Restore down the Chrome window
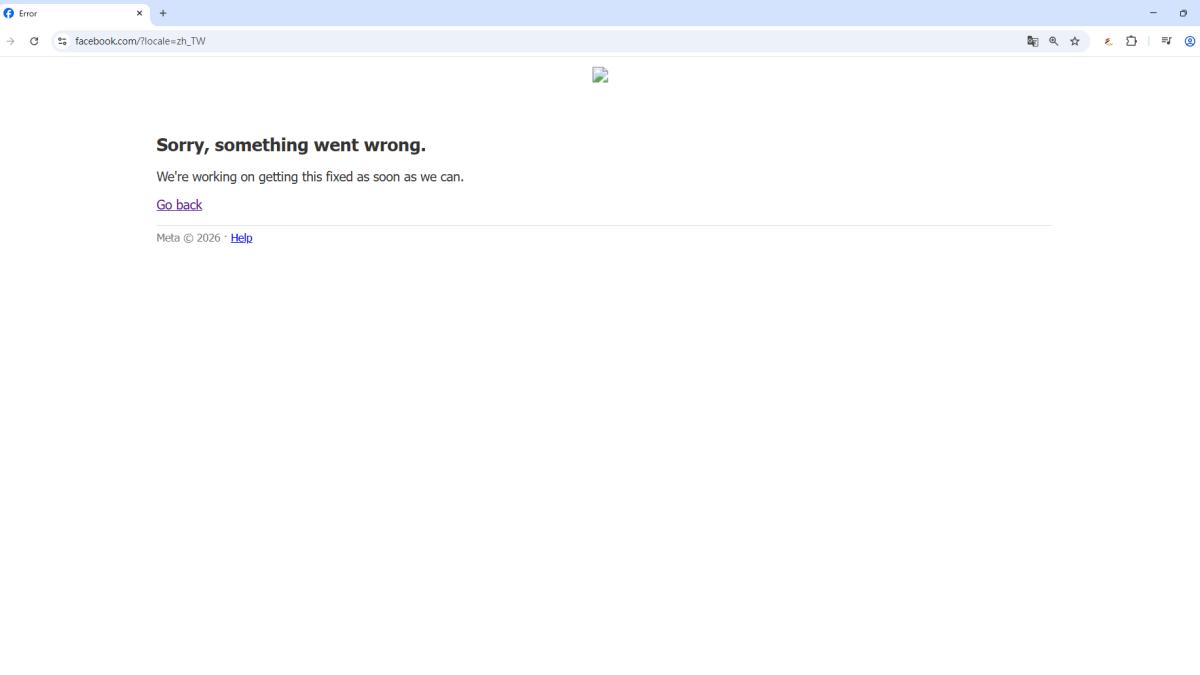The width and height of the screenshot is (1200, 675). pyautogui.click(x=1183, y=13)
